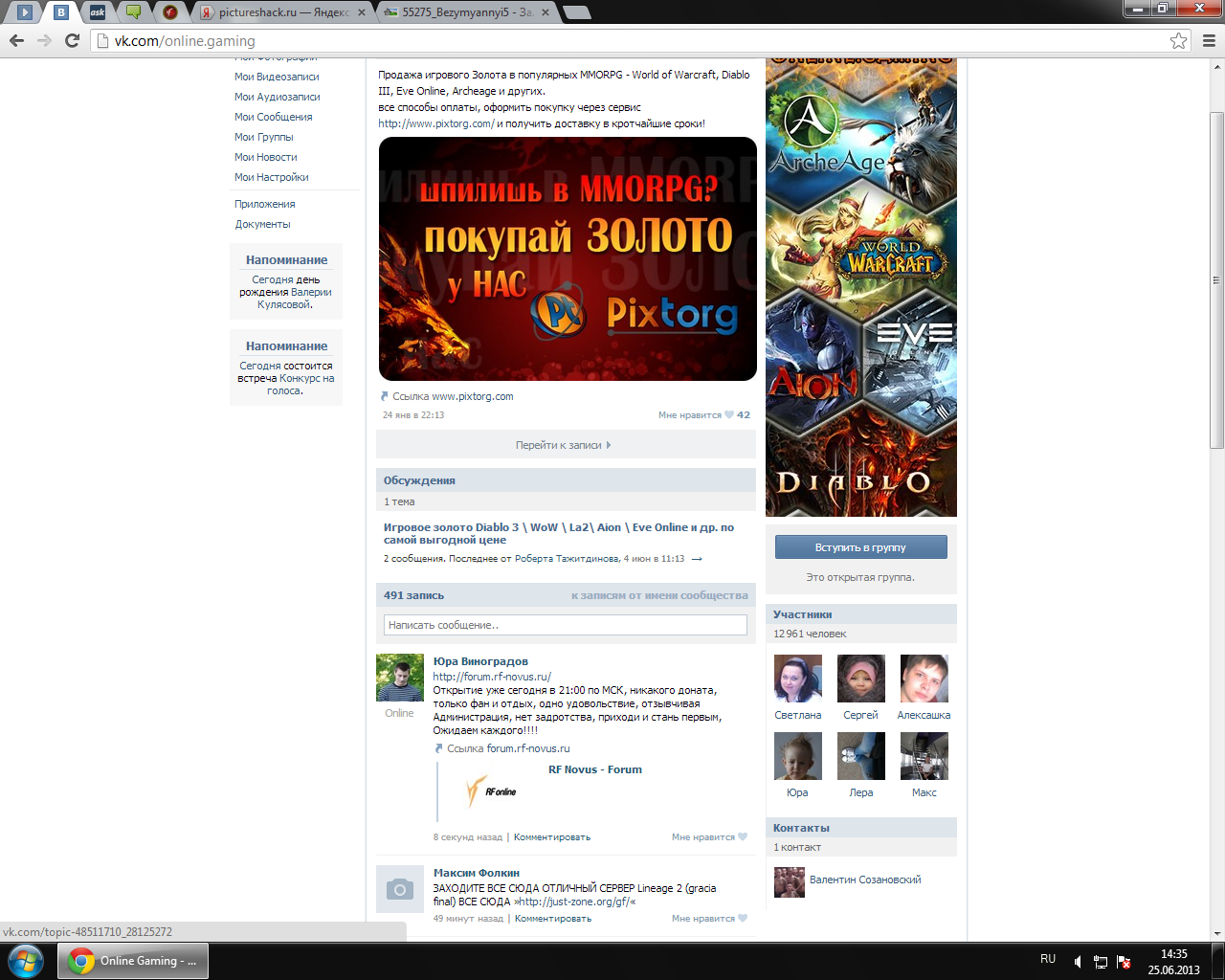Switch to the pinned video player tab
Viewport: 1225px width, 980px height.
(26, 12)
